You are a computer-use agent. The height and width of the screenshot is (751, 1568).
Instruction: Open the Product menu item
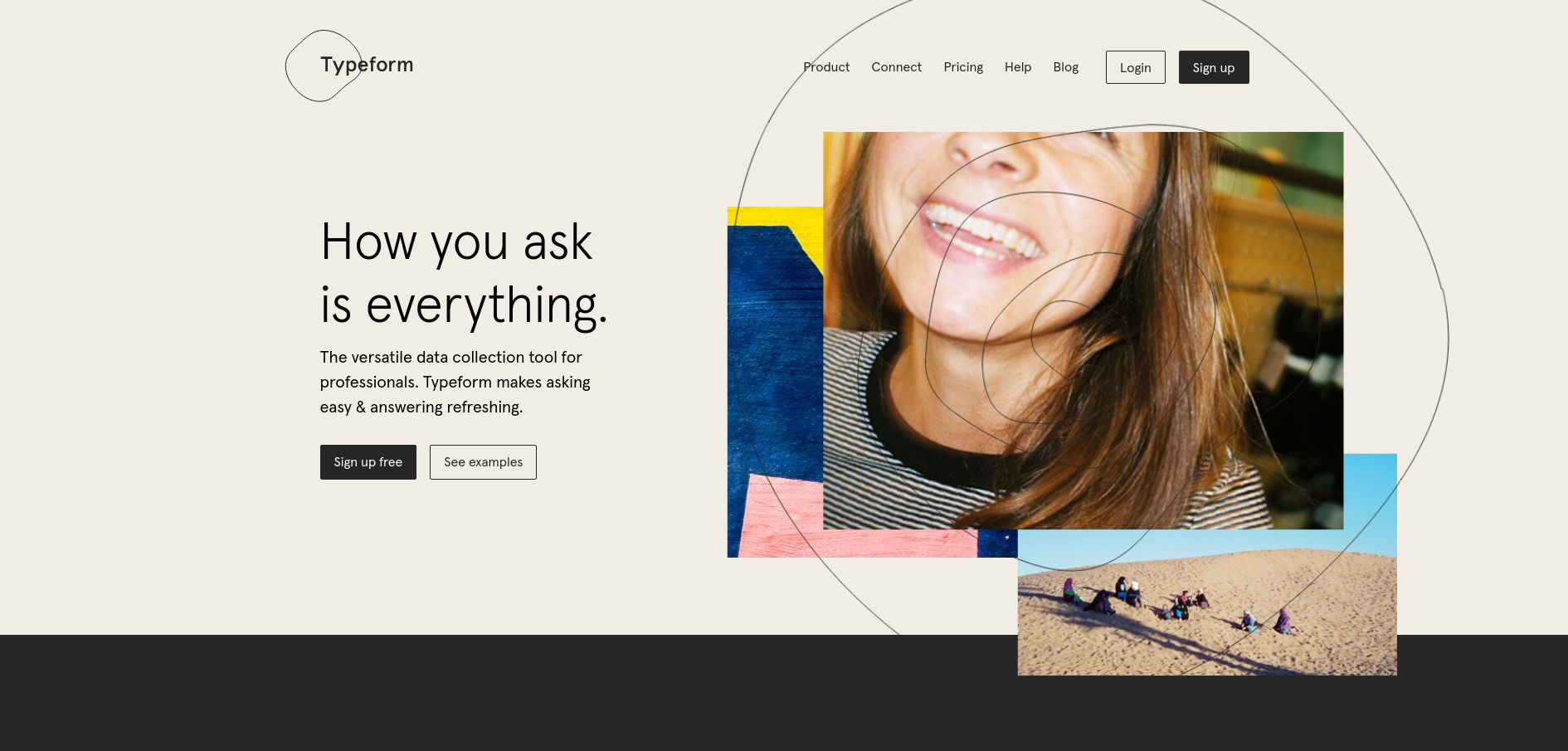826,67
